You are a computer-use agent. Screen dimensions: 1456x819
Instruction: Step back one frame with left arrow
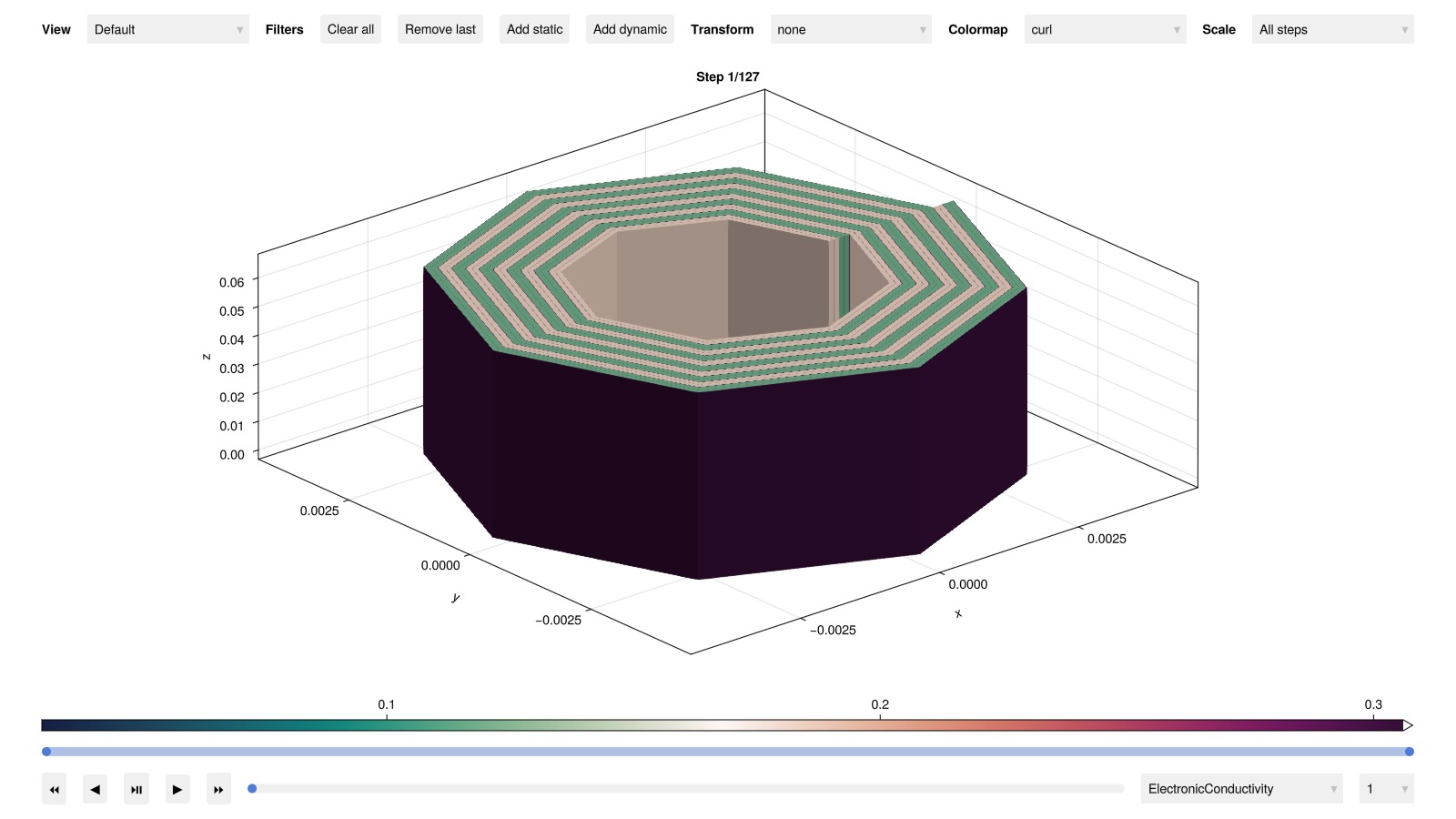click(x=96, y=789)
